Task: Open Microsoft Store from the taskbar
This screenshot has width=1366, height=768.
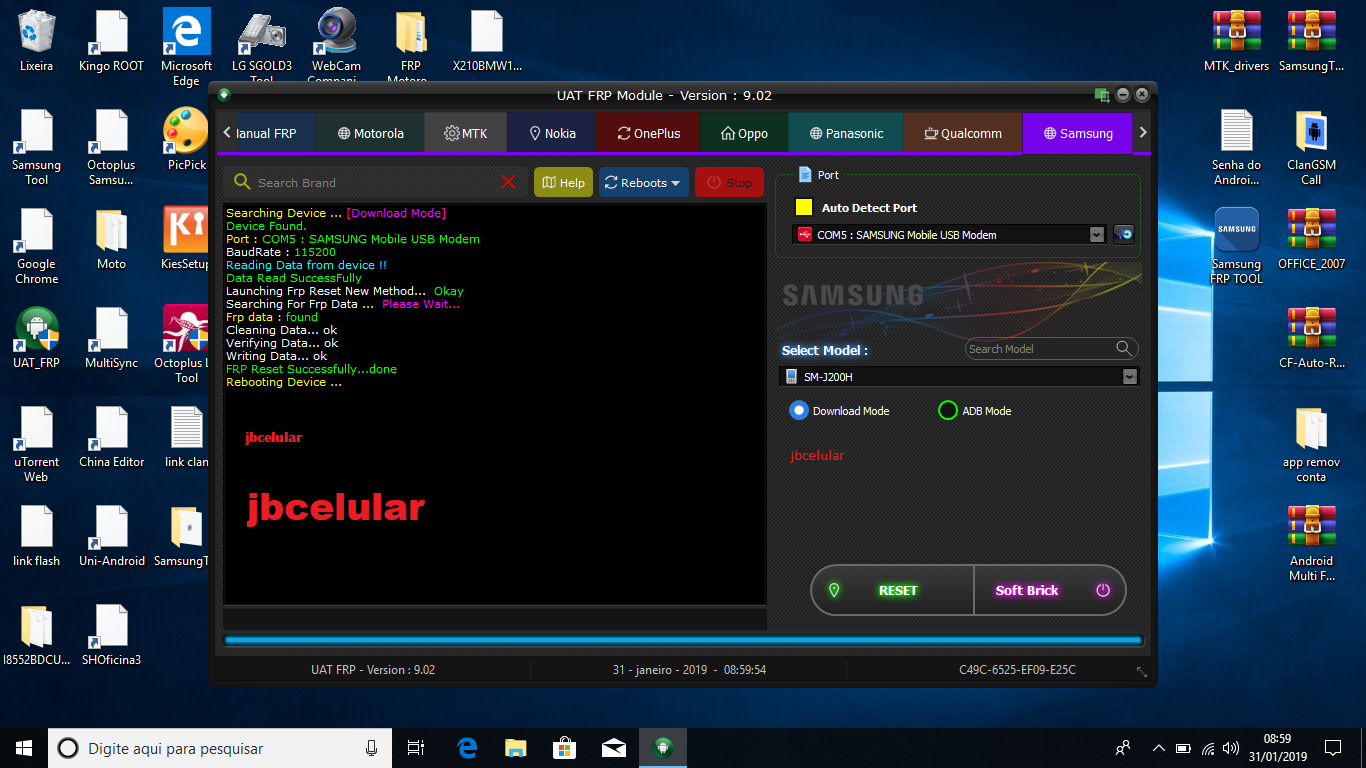Action: 564,748
